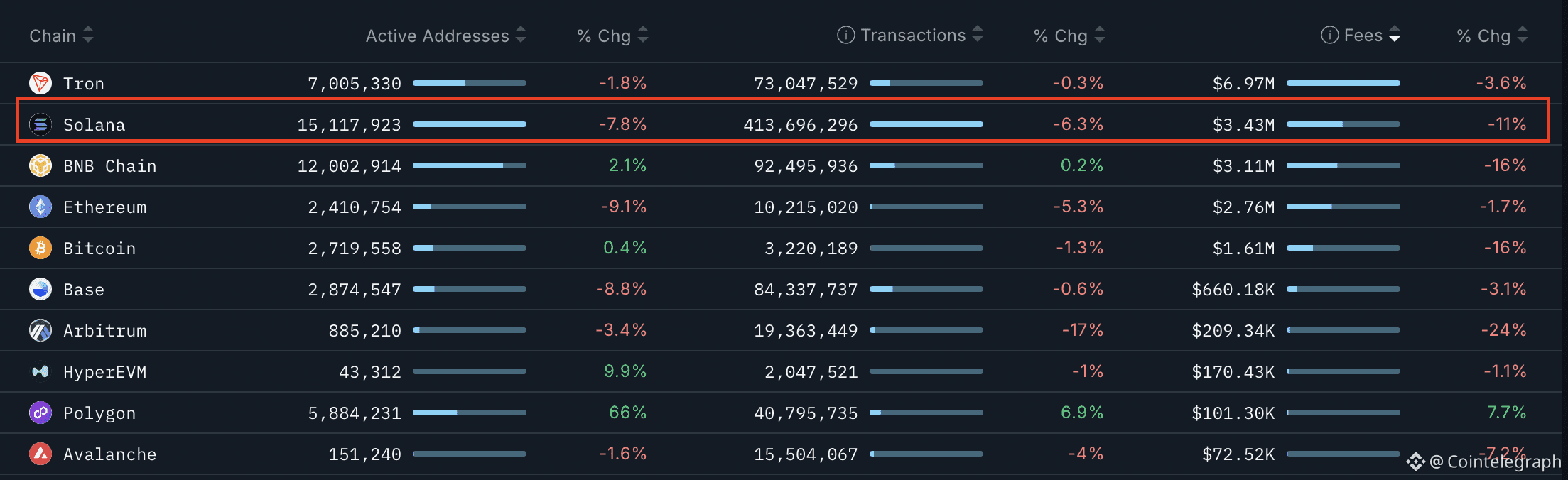
Task: Click the BNB Chain logo icon
Action: pos(40,165)
